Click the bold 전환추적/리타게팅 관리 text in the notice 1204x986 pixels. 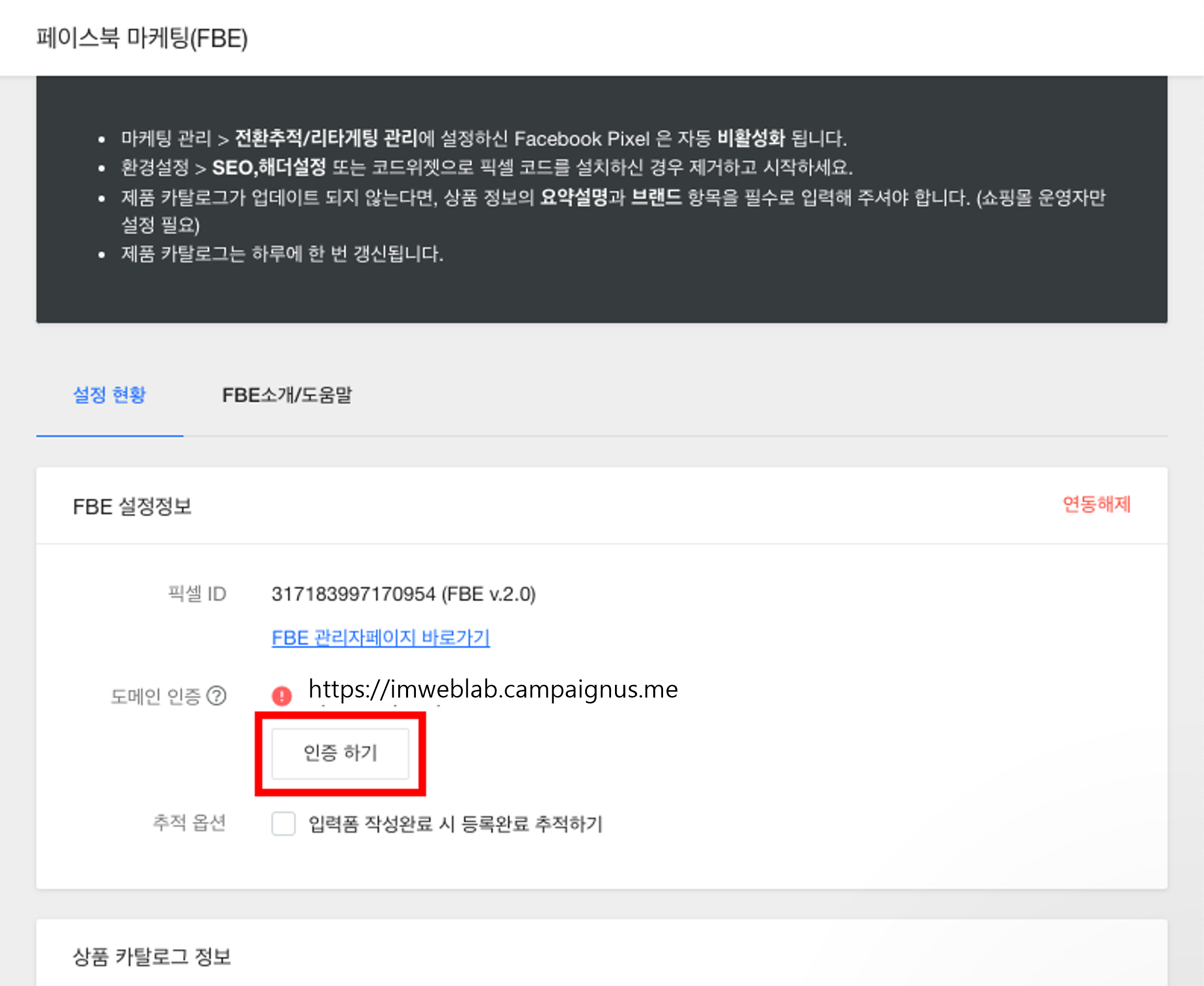click(326, 138)
